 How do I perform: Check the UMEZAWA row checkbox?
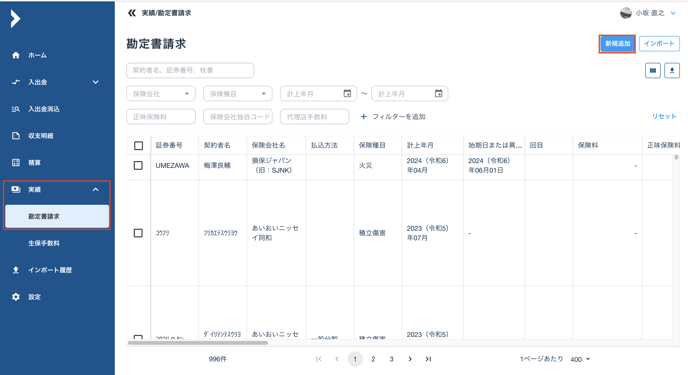coord(138,165)
